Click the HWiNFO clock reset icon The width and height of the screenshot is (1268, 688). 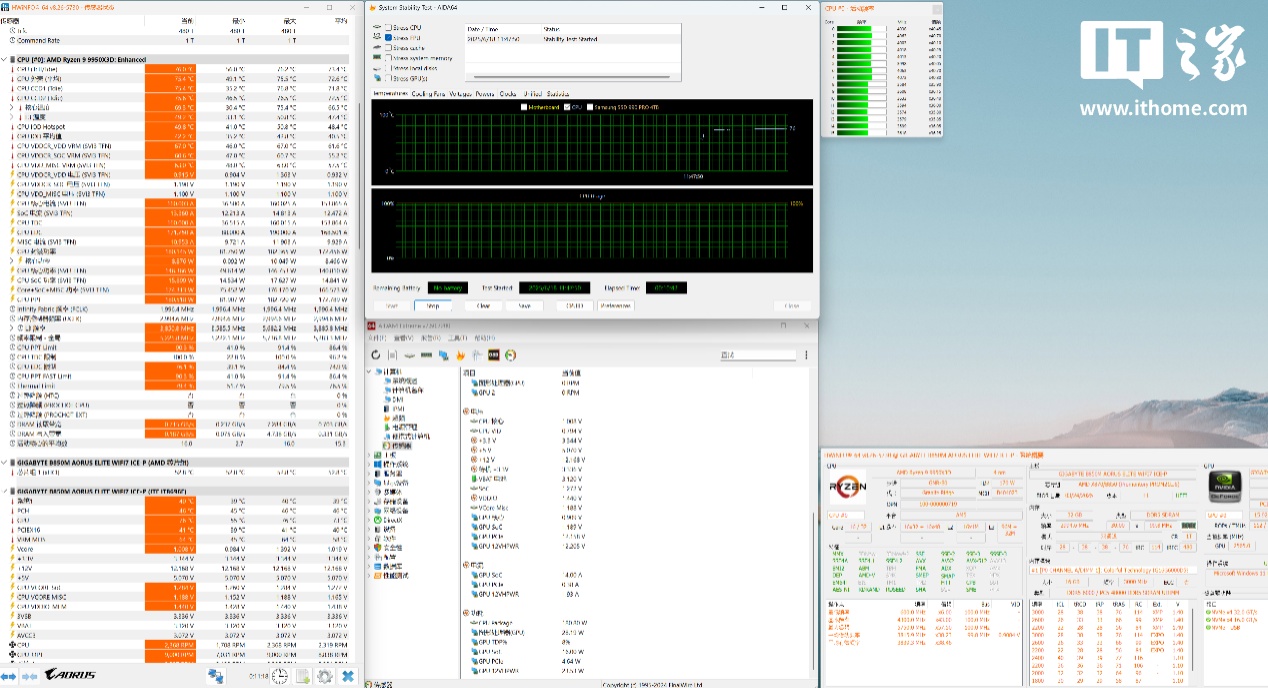pos(279,677)
